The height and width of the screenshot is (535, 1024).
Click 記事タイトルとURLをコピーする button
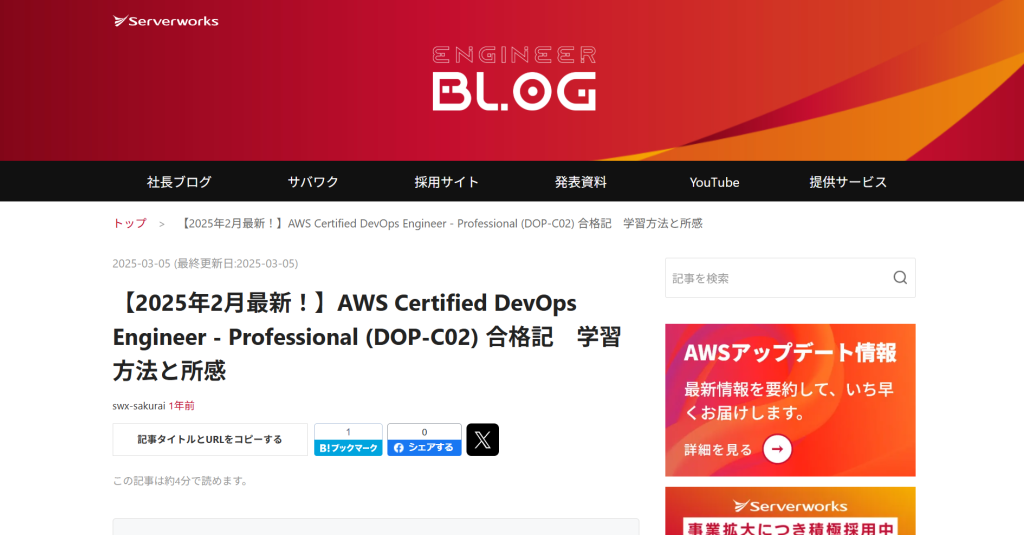pyautogui.click(x=210, y=440)
